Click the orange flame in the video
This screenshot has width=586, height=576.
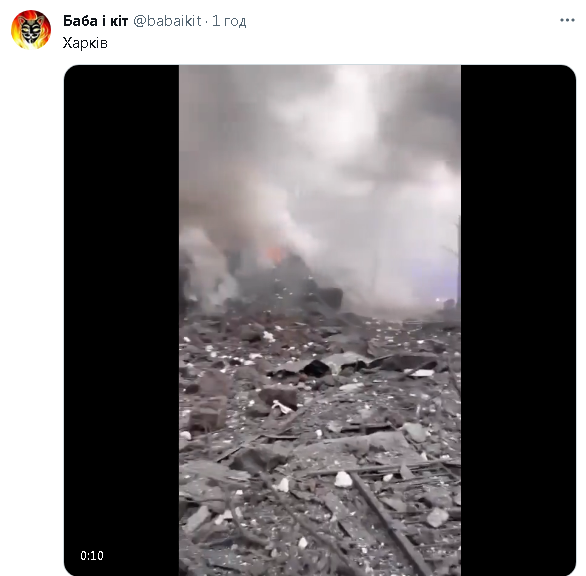pos(275,255)
